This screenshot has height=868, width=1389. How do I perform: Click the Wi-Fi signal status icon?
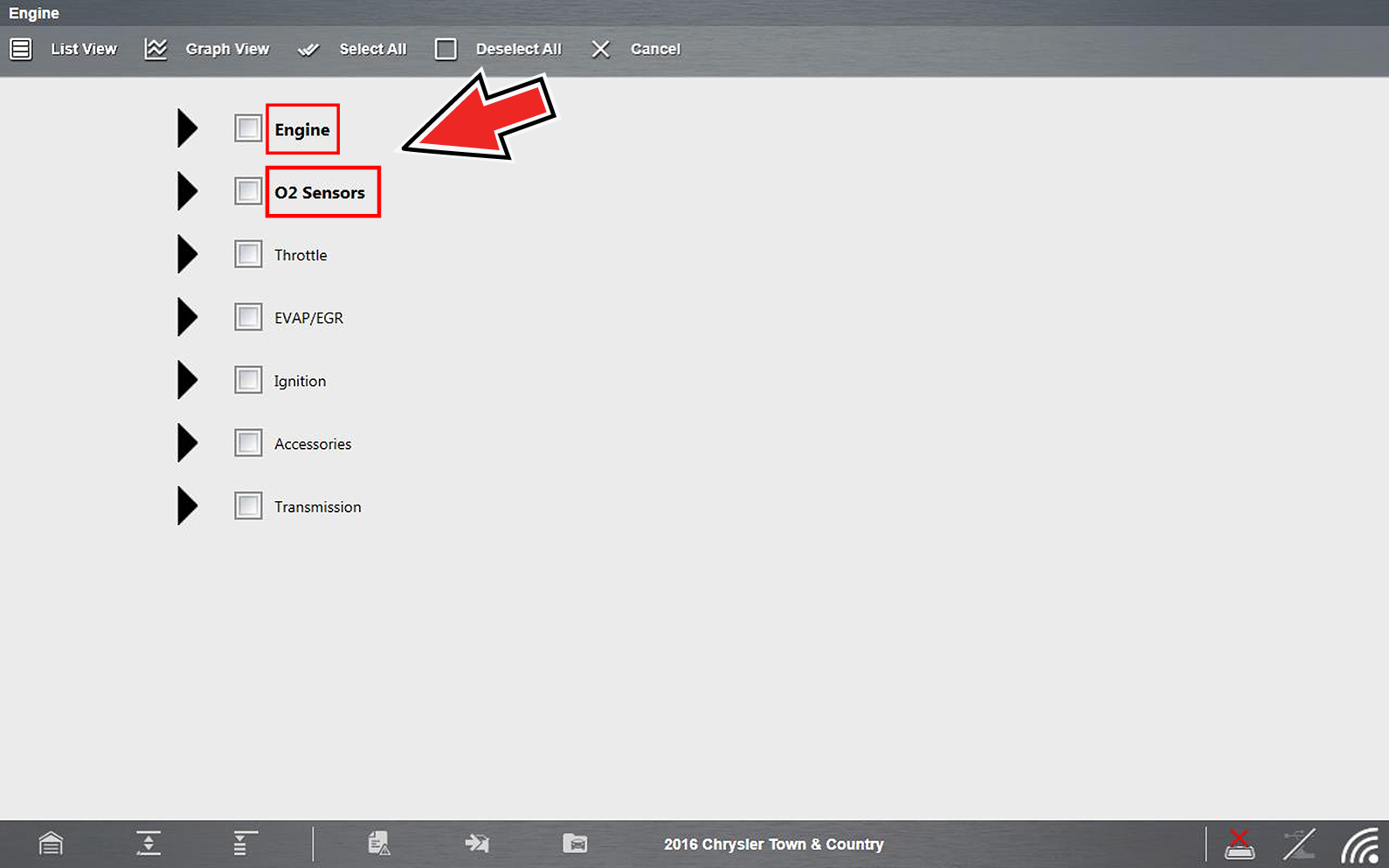[1359, 845]
